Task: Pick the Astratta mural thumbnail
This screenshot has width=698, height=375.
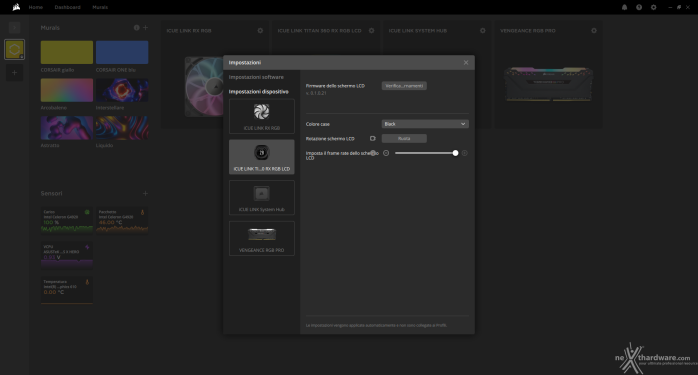Action: tap(67, 128)
